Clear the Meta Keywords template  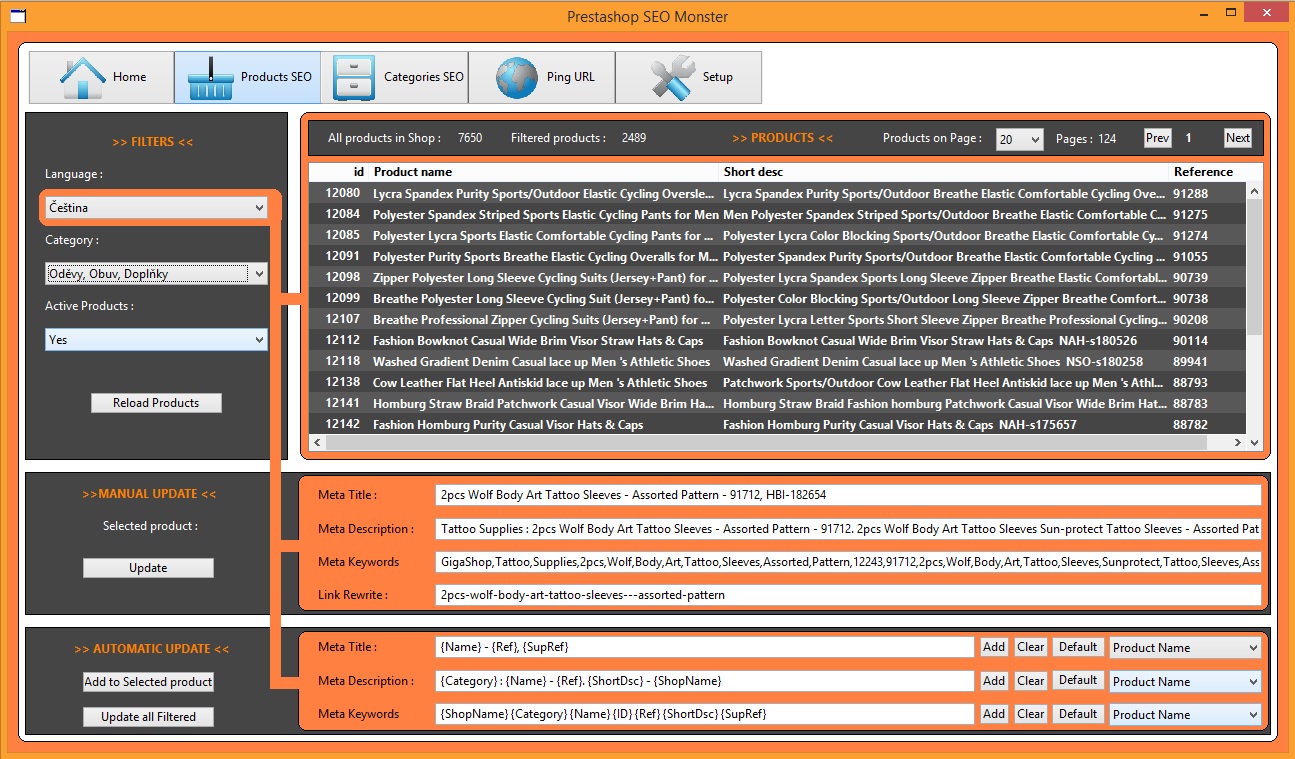pyautogui.click(x=1031, y=714)
